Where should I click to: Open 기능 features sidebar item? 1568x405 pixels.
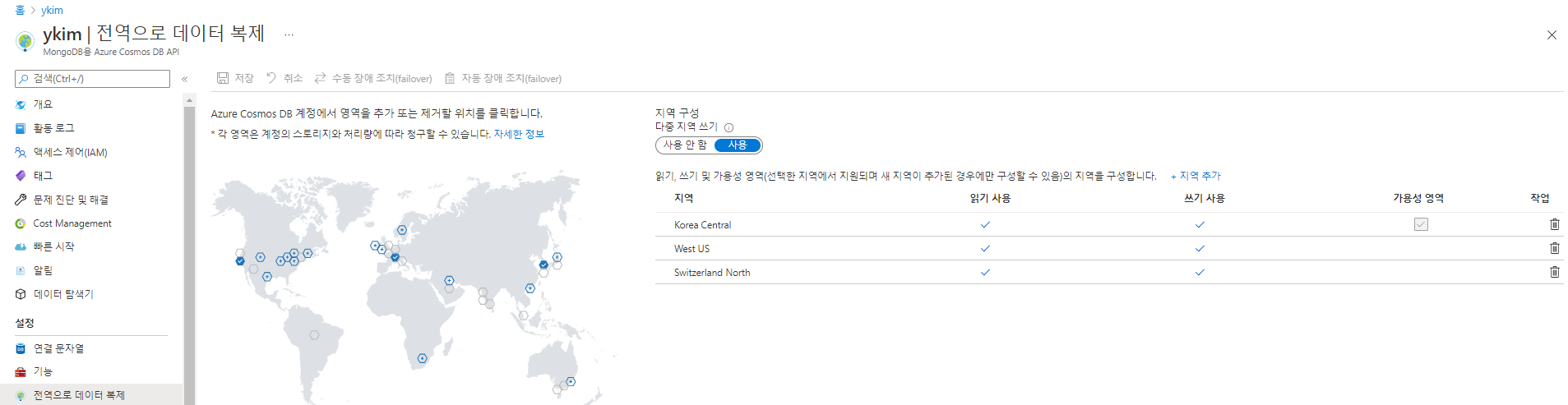43,371
